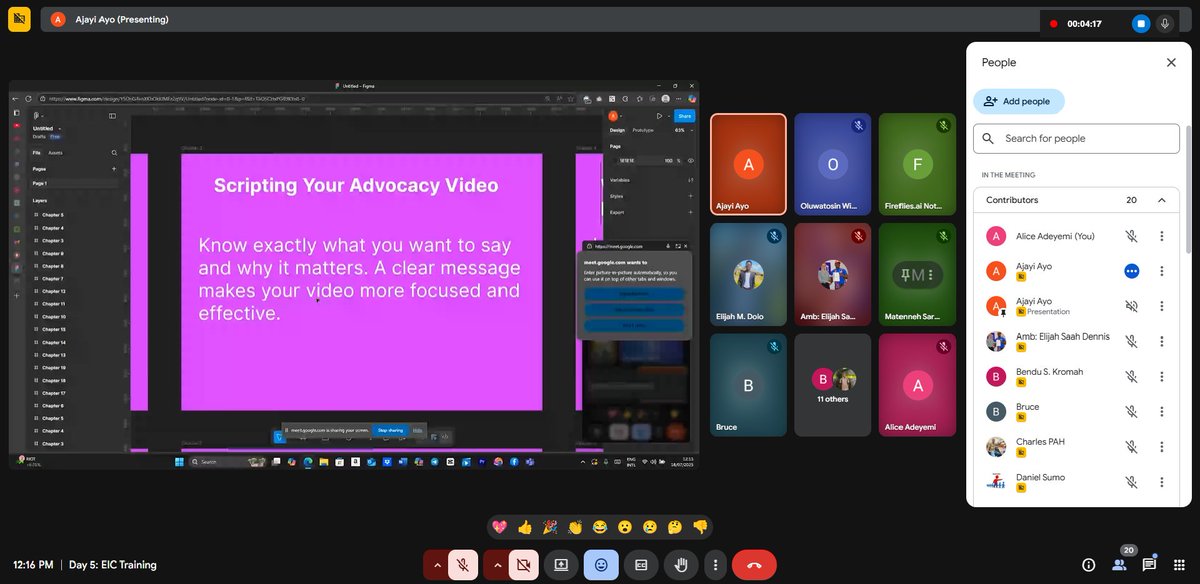Select Ajayi Ayo video tile
The height and width of the screenshot is (584, 1200).
coord(748,165)
